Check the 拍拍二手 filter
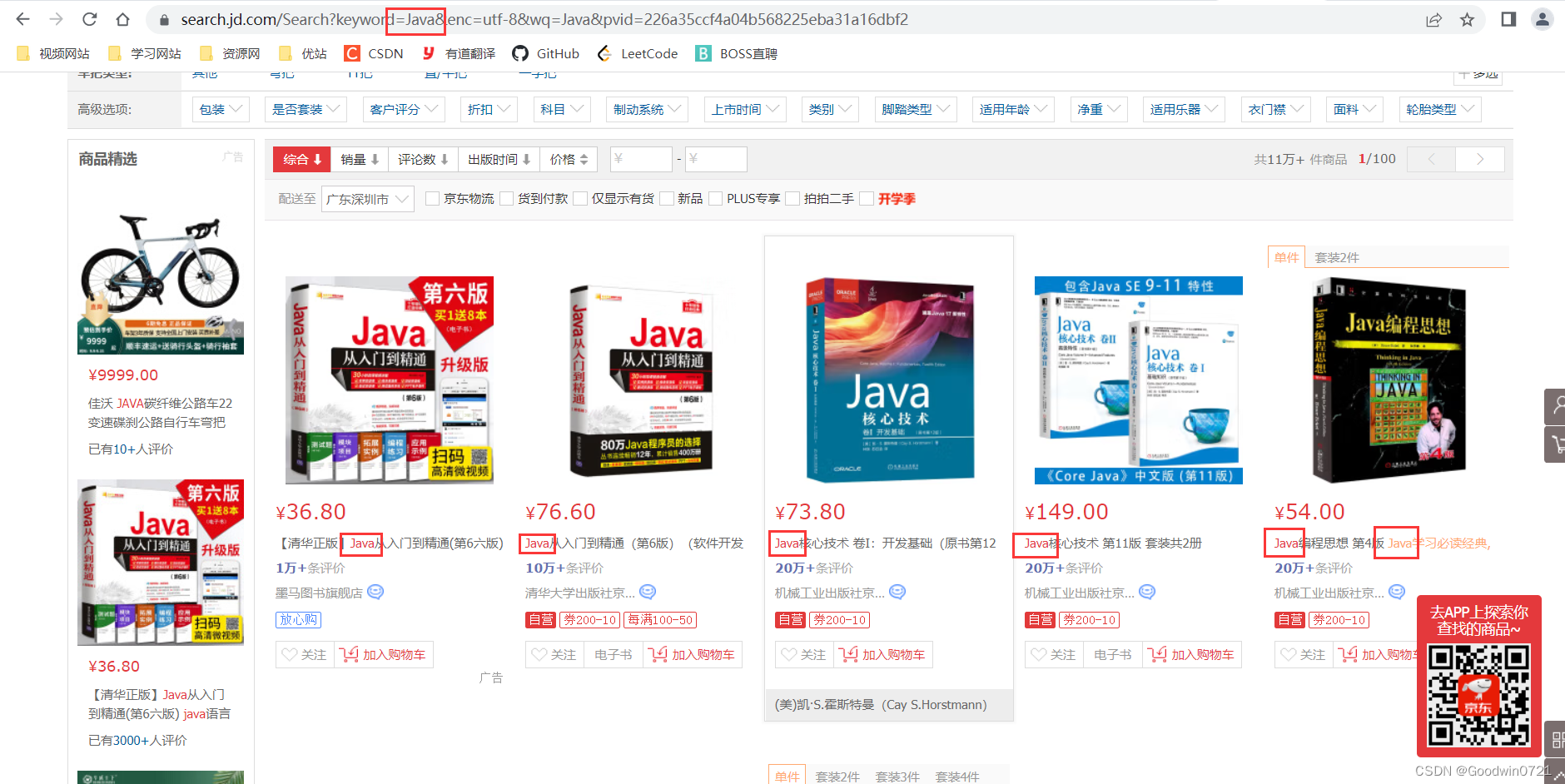Screen dimensions: 1565x784 792,199
